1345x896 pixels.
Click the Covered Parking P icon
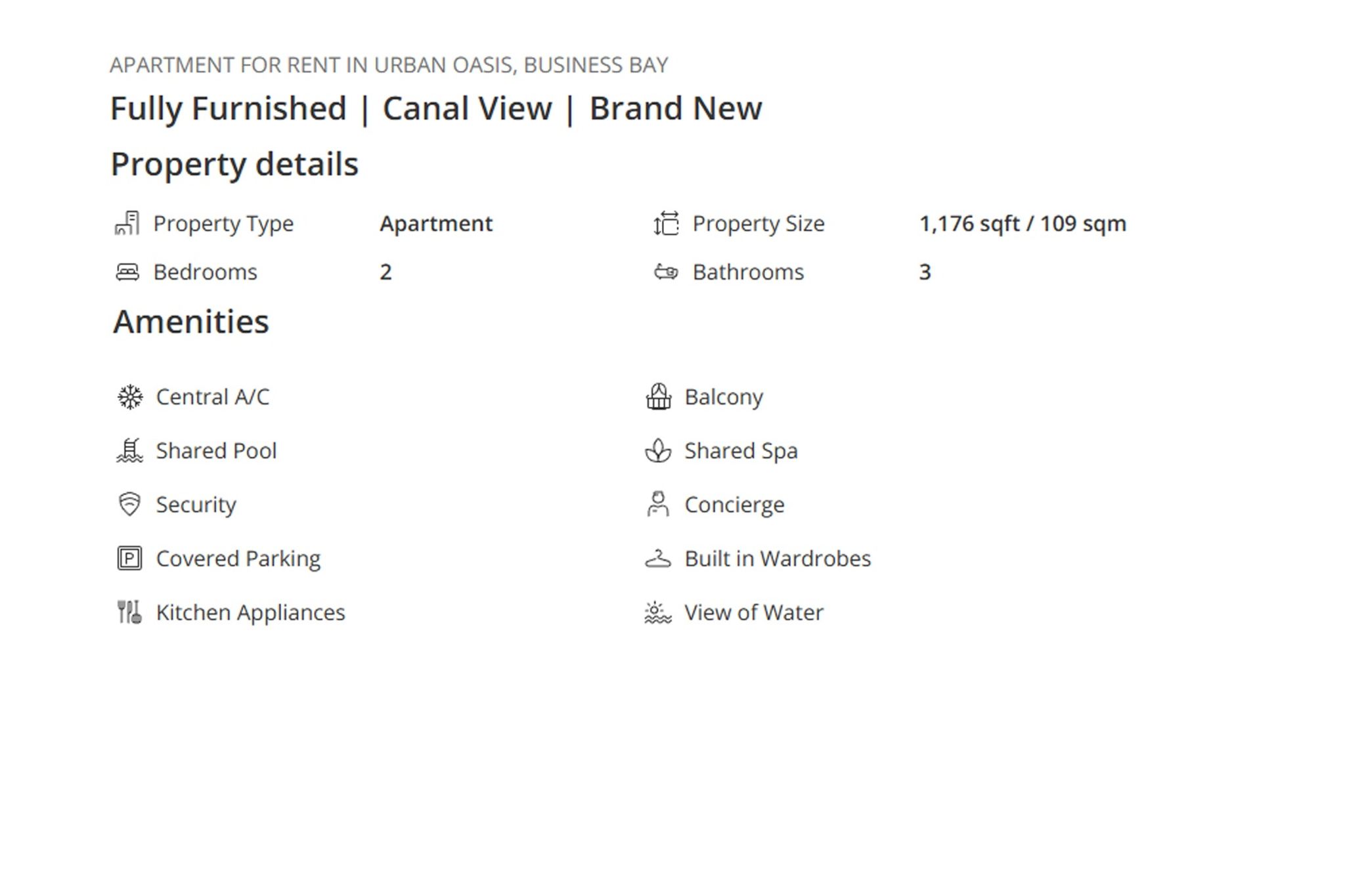point(130,559)
